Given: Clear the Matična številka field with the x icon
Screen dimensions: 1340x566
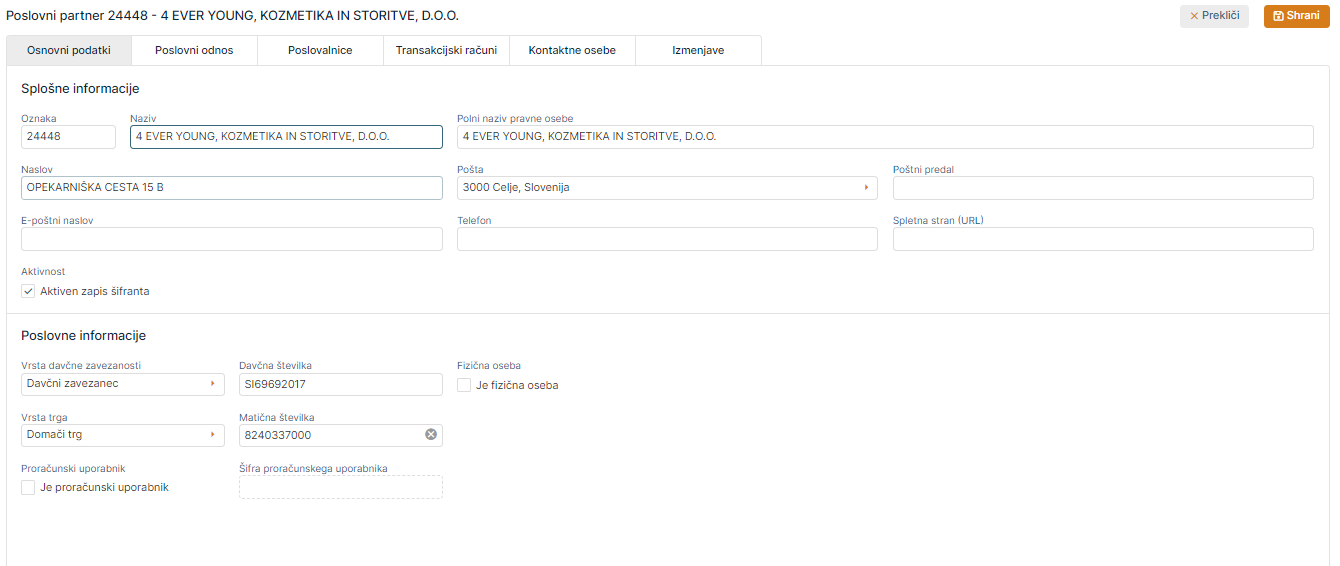Looking at the screenshot, I should click(431, 435).
